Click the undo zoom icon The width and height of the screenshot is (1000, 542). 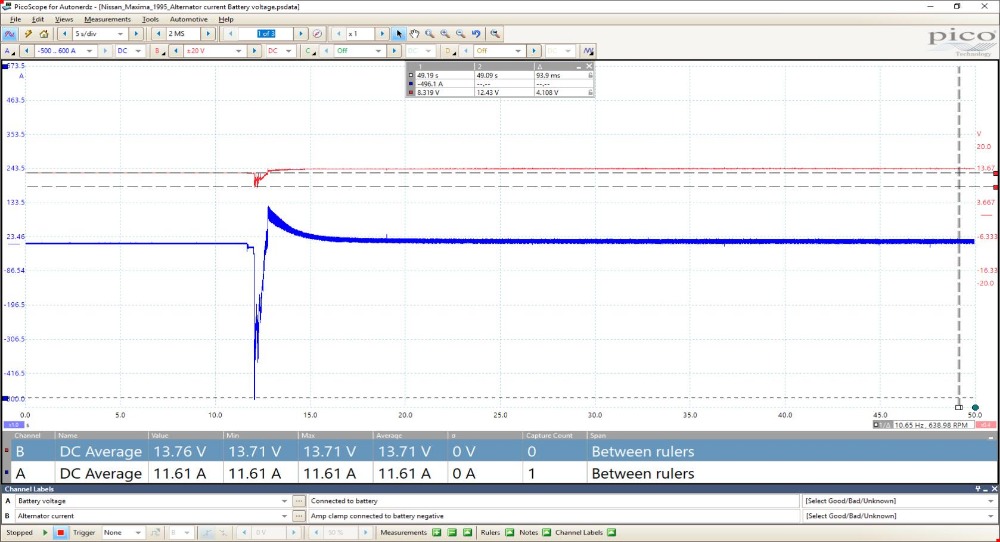476,34
